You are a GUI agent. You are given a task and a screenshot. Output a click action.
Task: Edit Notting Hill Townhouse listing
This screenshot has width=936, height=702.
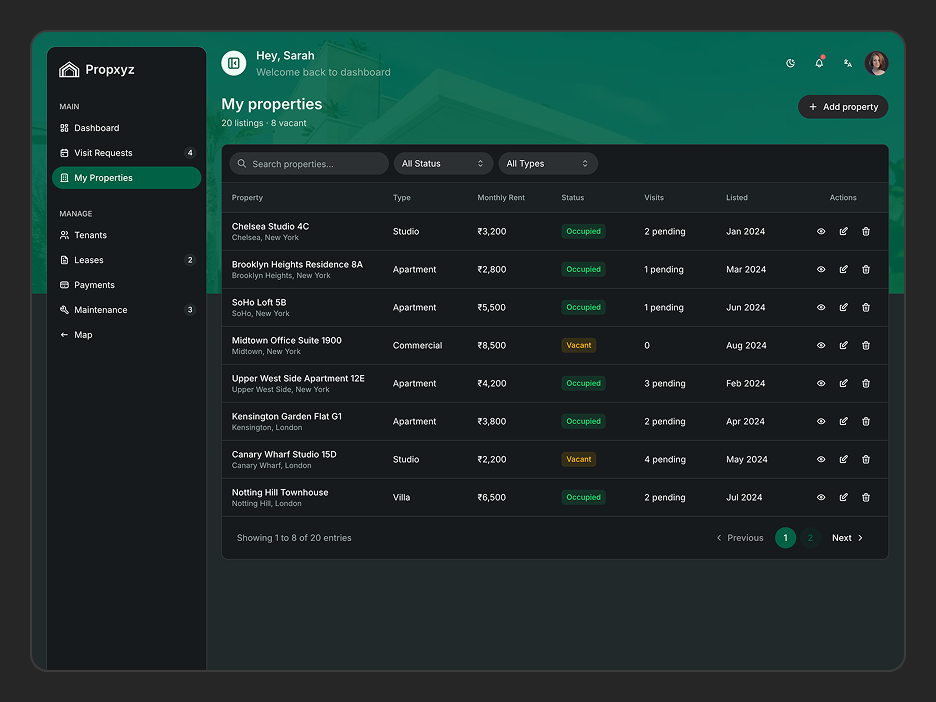843,498
